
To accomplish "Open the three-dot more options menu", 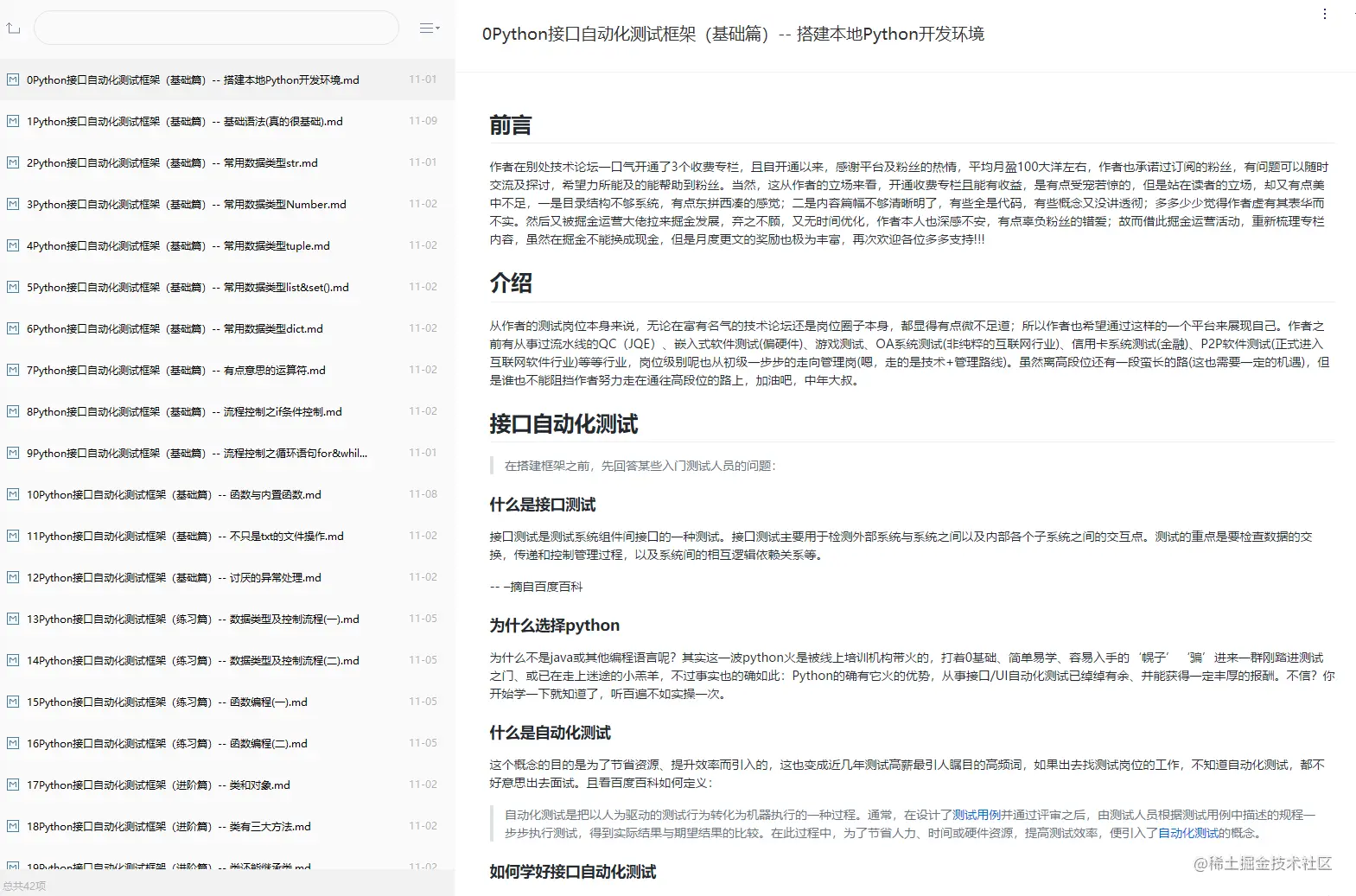I will click(x=1325, y=14).
